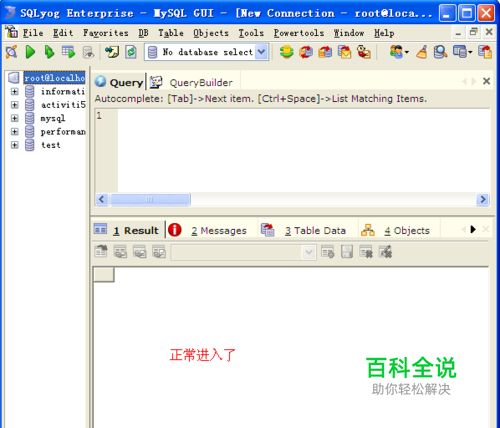
Task: Select the mysql database in tree
Action: click(53, 118)
